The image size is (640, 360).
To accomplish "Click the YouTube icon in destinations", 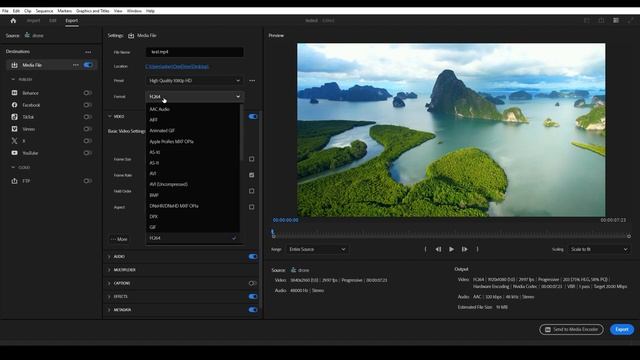I will click(14, 153).
